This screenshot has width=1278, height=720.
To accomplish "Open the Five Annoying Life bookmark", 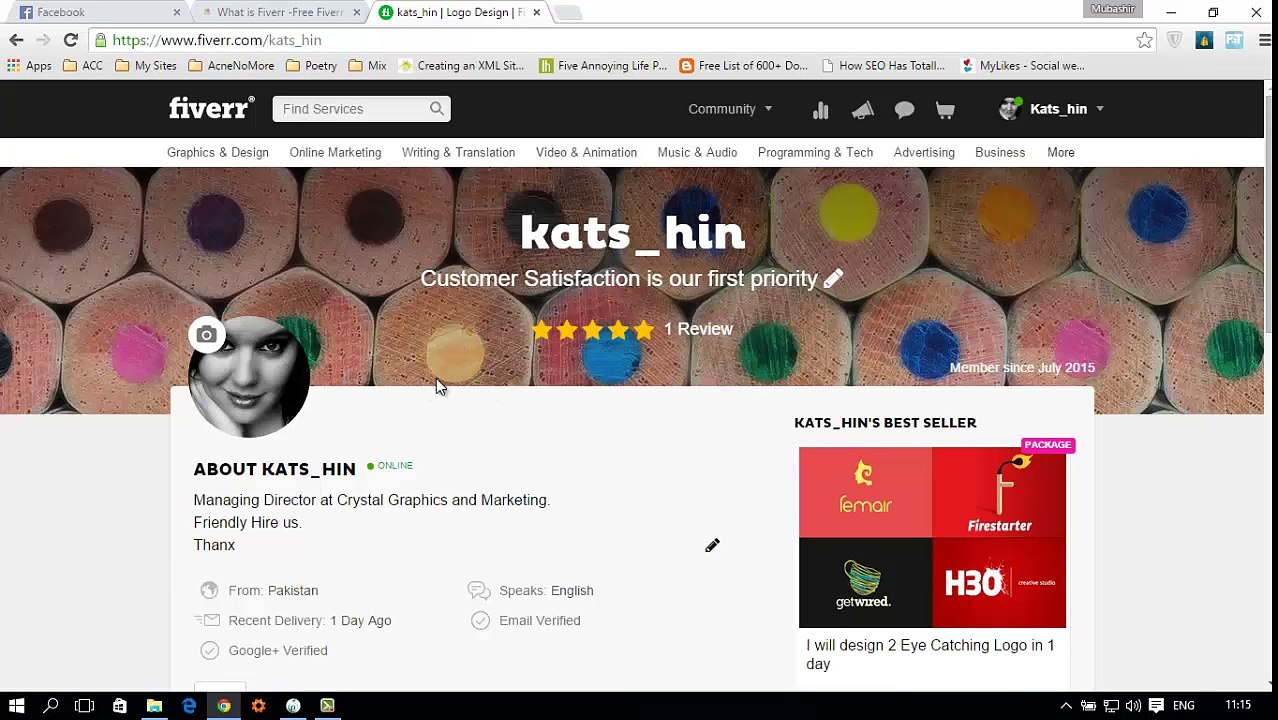I will point(603,66).
